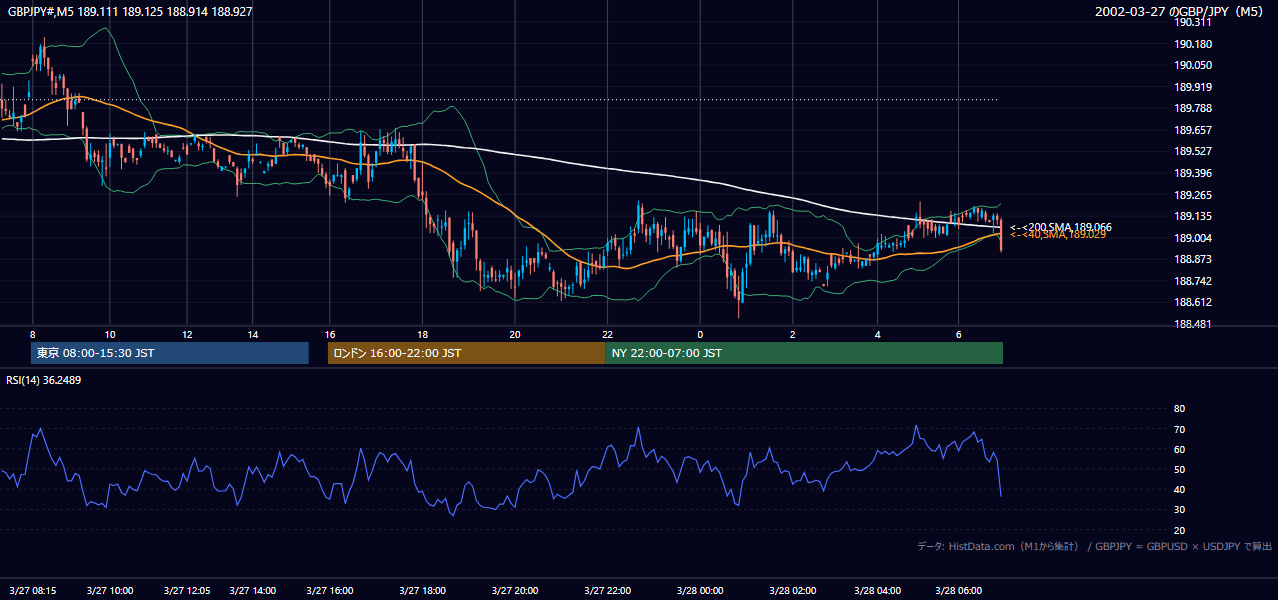Screen dimensions: 1278x600
Task: Click hour label 0 under the price chart
Action: coord(700,334)
